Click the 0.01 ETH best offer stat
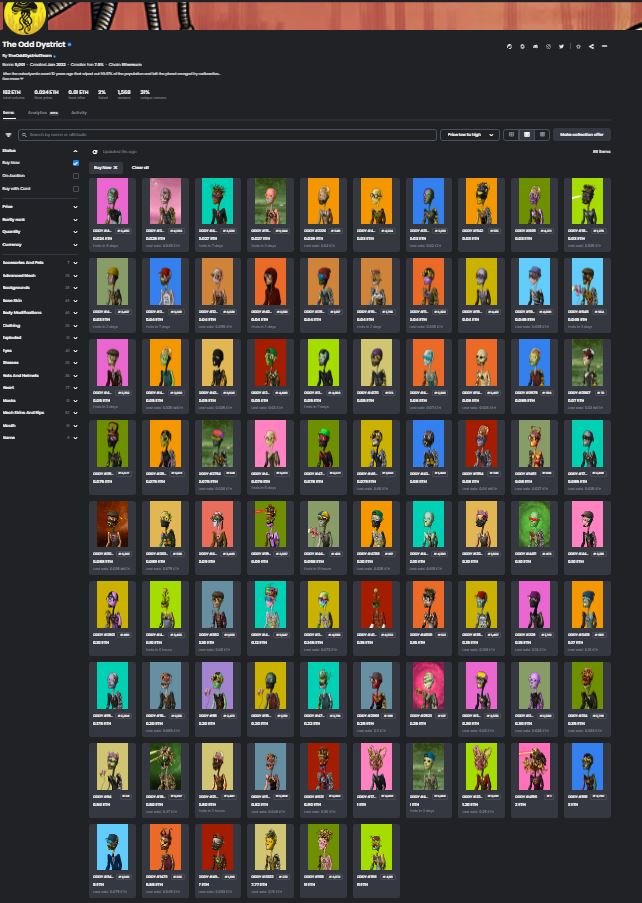Image resolution: width=642 pixels, height=903 pixels. pyautogui.click(x=78, y=94)
